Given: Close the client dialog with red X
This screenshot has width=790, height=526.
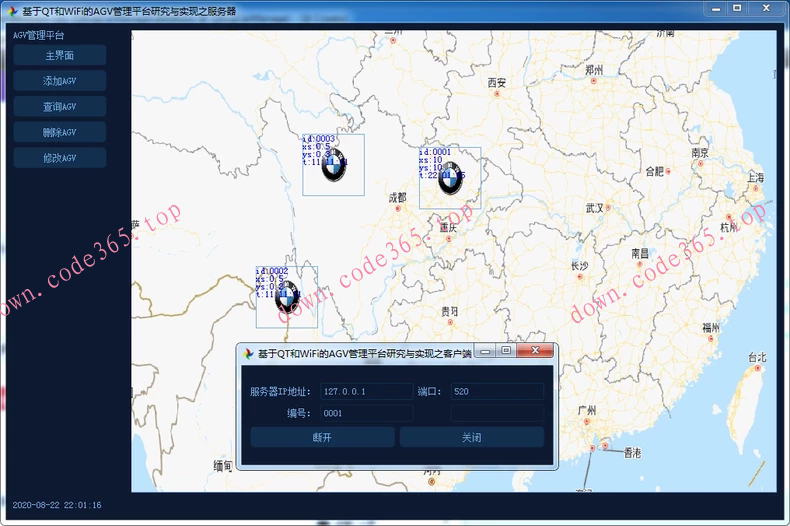Looking at the screenshot, I should pos(536,351).
